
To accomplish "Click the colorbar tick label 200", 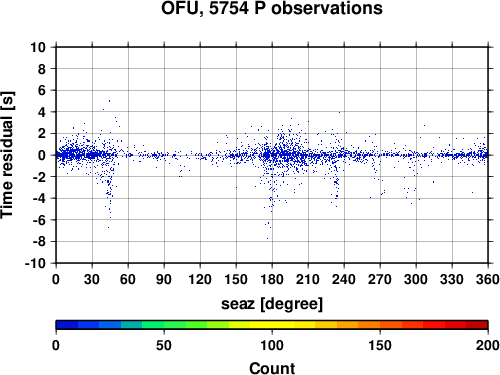I will coord(487,345).
